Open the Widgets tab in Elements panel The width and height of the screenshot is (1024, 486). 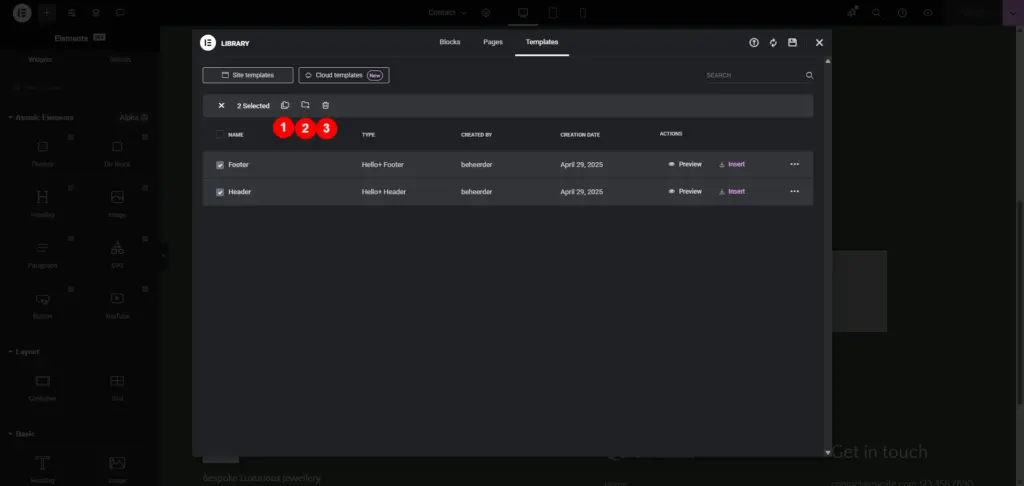pos(40,59)
